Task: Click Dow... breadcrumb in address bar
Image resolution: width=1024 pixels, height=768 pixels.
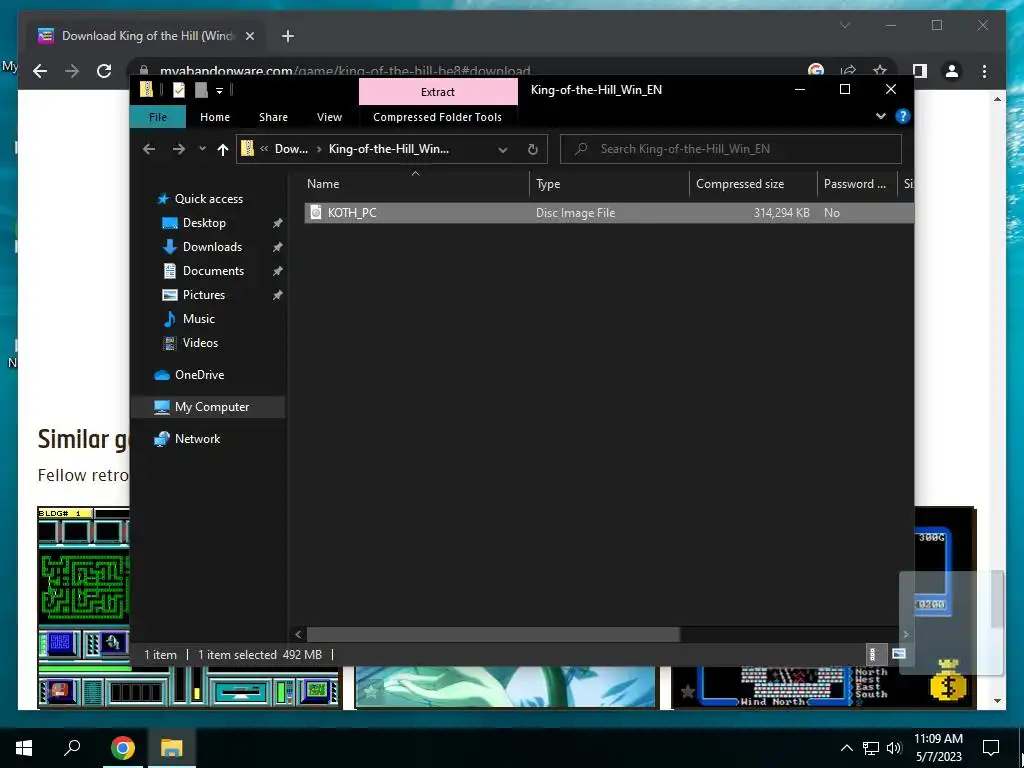Action: click(291, 149)
